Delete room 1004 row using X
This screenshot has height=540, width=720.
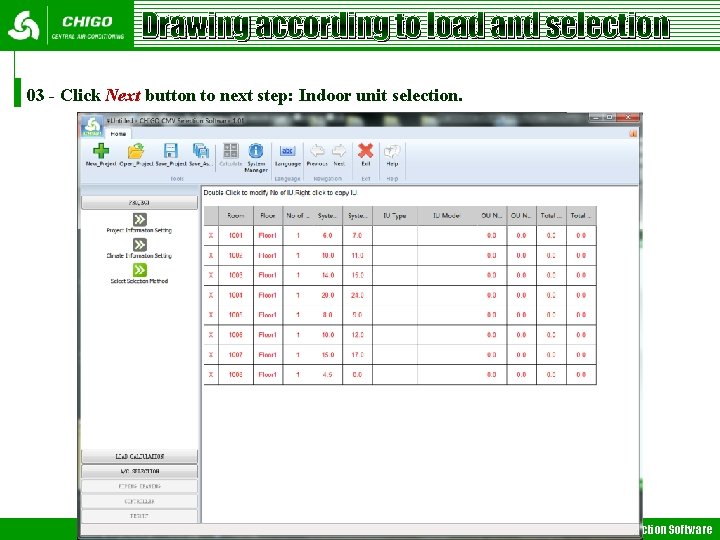[211, 295]
